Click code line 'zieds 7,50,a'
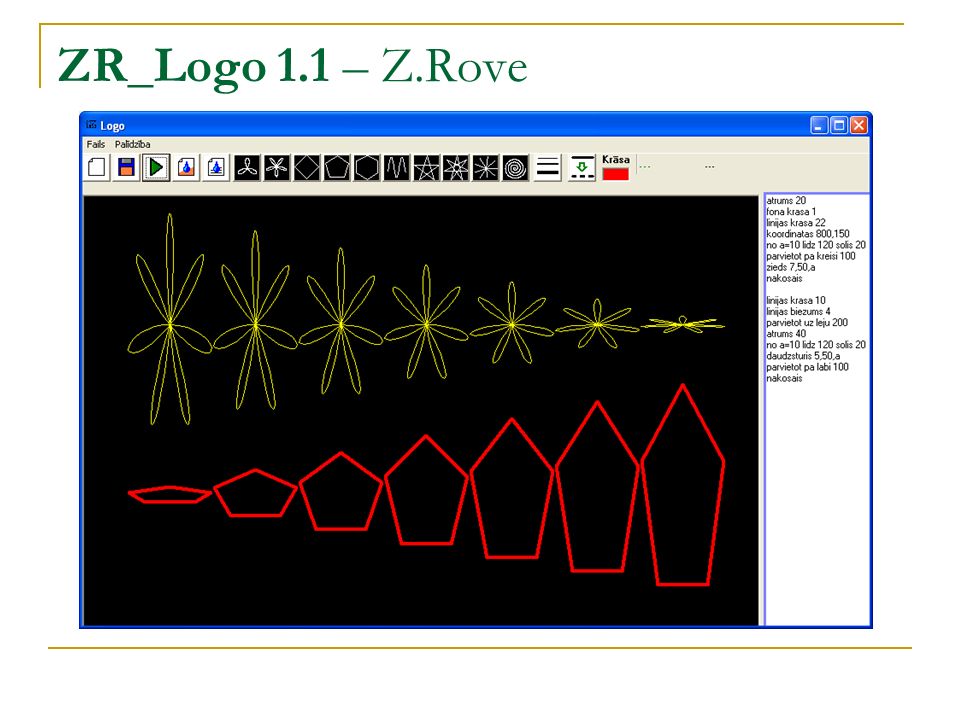Image resolution: width=960 pixels, height=720 pixels. coord(791,267)
